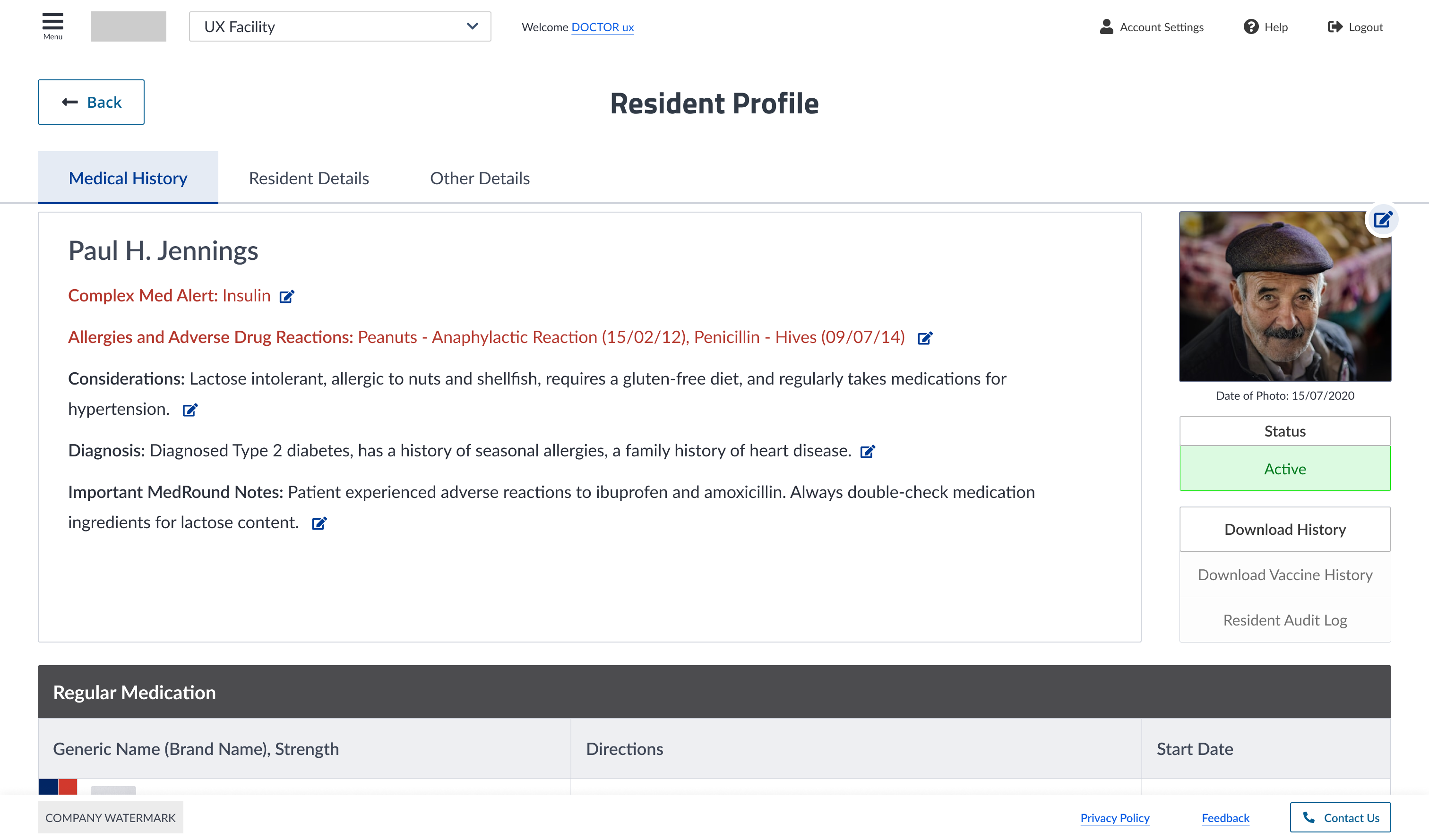Viewport: 1429px width, 840px height.
Task: Open the Resident Audit Log
Action: (1285, 619)
